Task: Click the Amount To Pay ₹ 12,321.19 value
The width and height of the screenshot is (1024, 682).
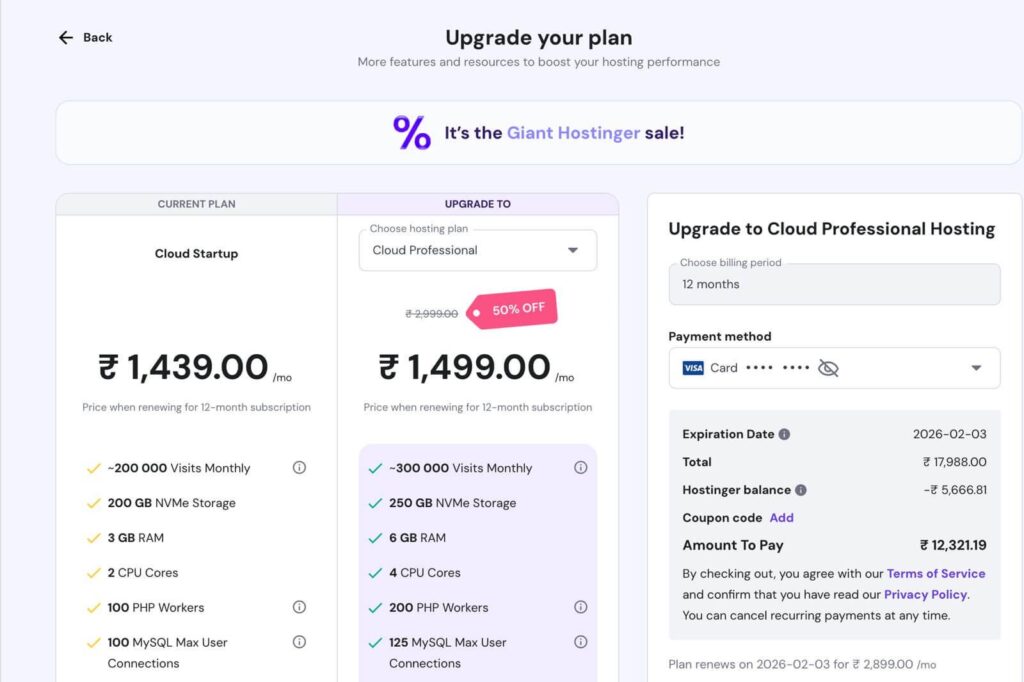Action: tap(953, 545)
